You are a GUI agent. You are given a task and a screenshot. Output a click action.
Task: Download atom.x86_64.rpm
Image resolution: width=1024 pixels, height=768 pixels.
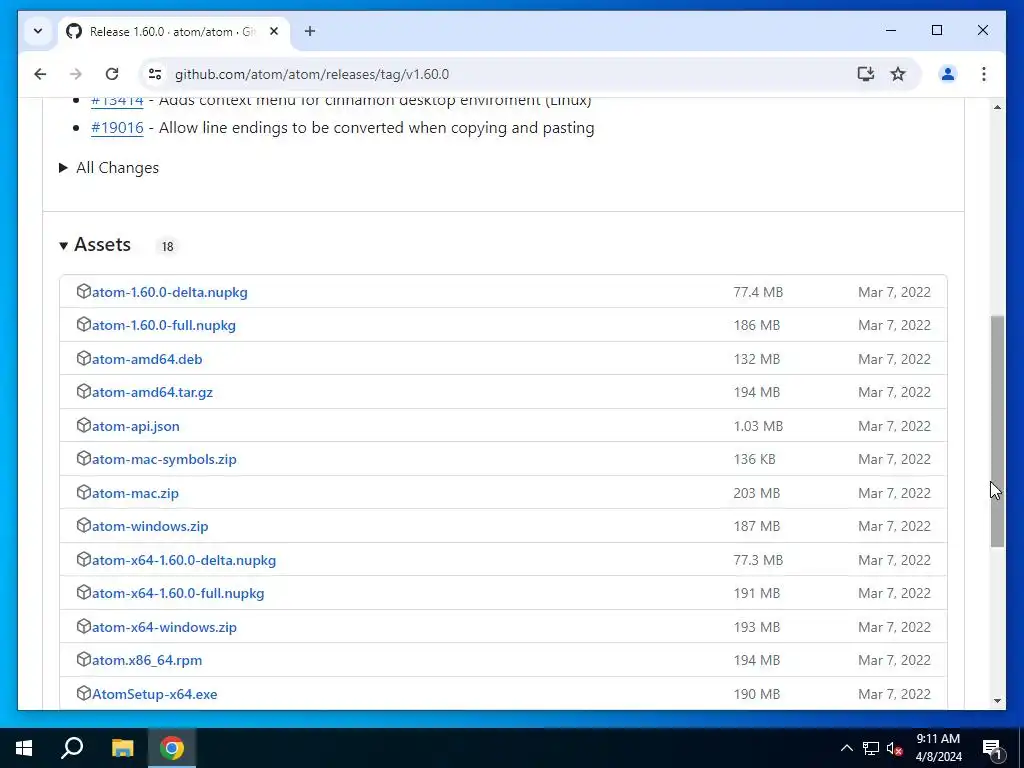[x=147, y=660]
